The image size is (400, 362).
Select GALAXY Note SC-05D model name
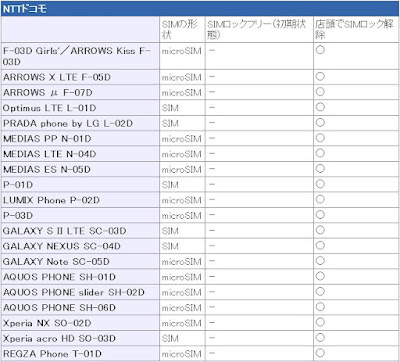[56, 261]
